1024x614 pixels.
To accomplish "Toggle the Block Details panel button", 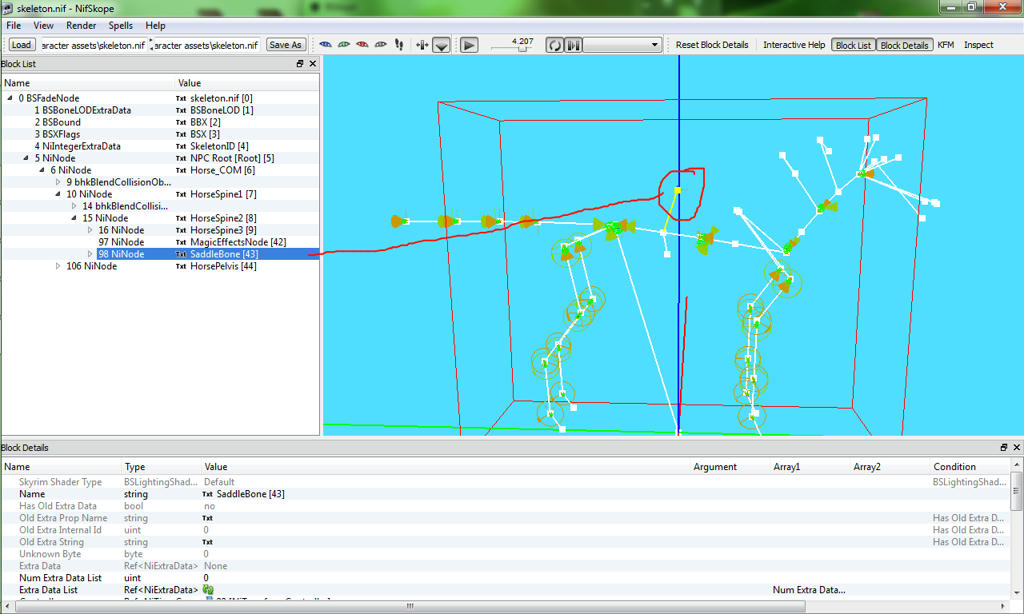I will pyautogui.click(x=904, y=45).
